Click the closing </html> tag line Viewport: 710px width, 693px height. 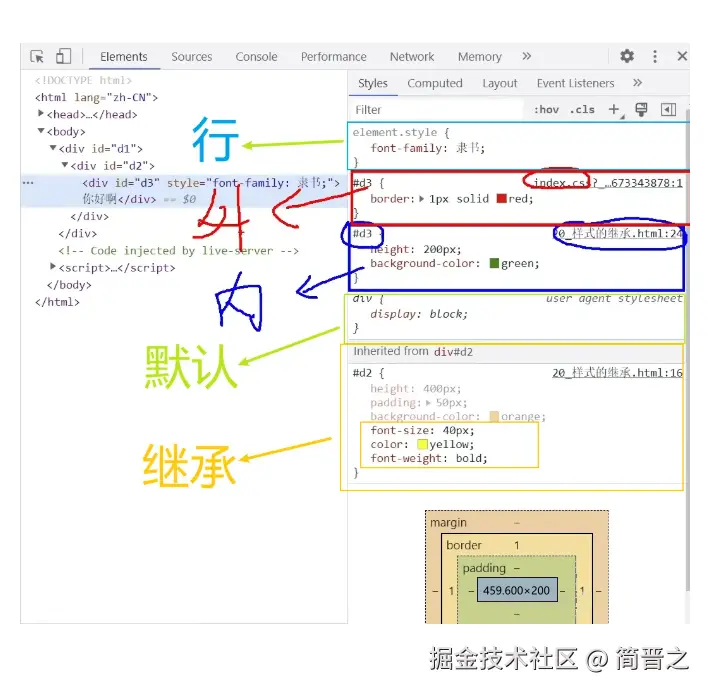pos(57,302)
